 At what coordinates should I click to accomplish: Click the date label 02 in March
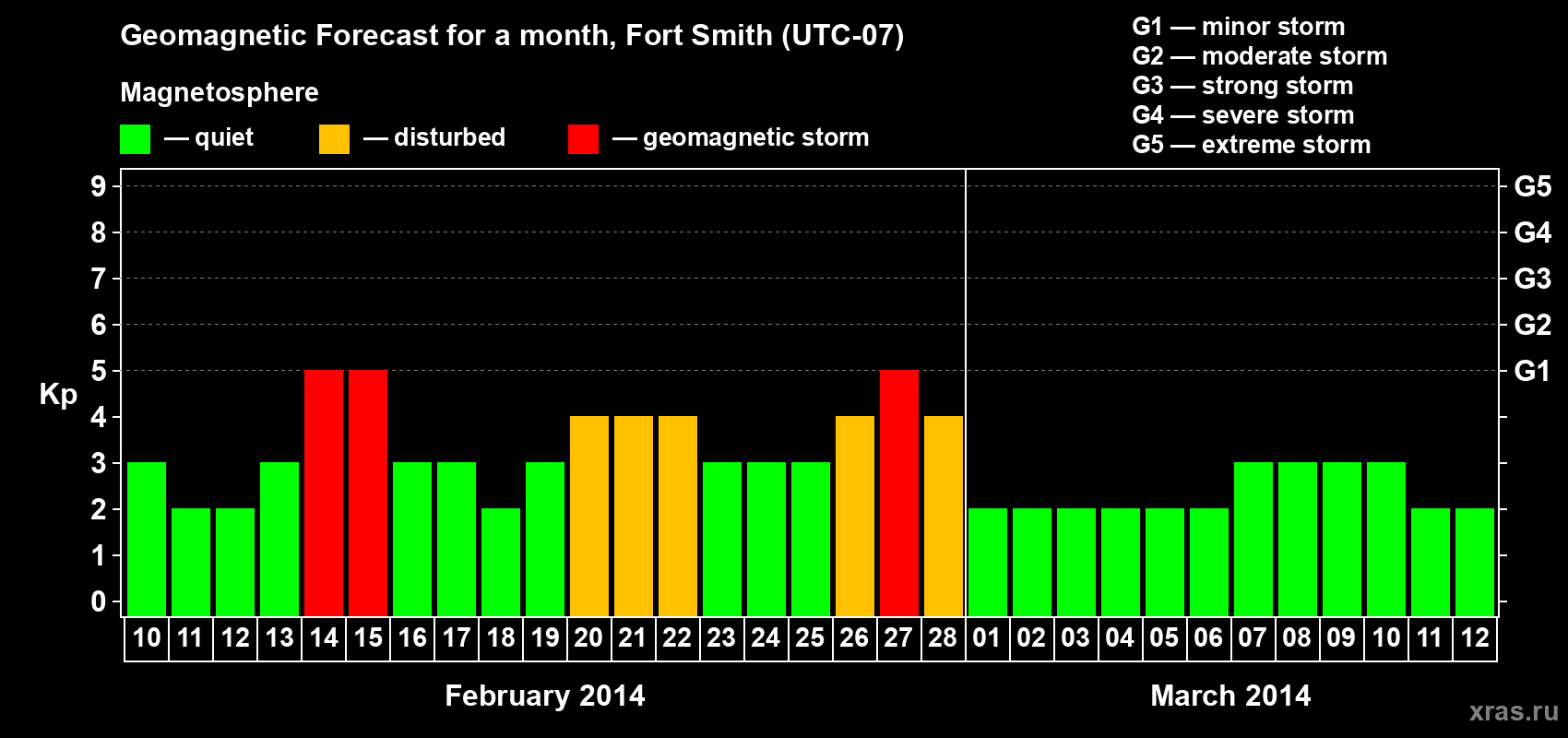[x=1032, y=638]
